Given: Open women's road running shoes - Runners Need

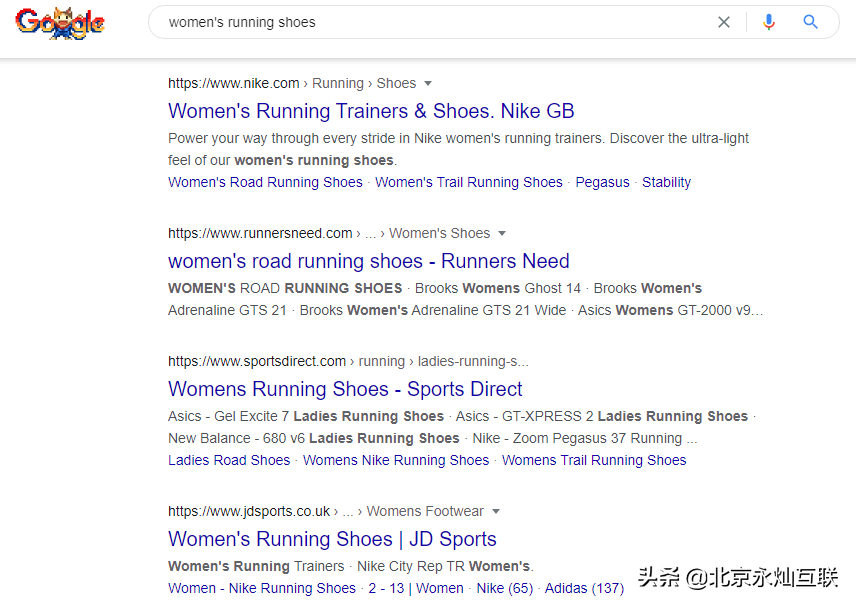Looking at the screenshot, I should pos(369,261).
